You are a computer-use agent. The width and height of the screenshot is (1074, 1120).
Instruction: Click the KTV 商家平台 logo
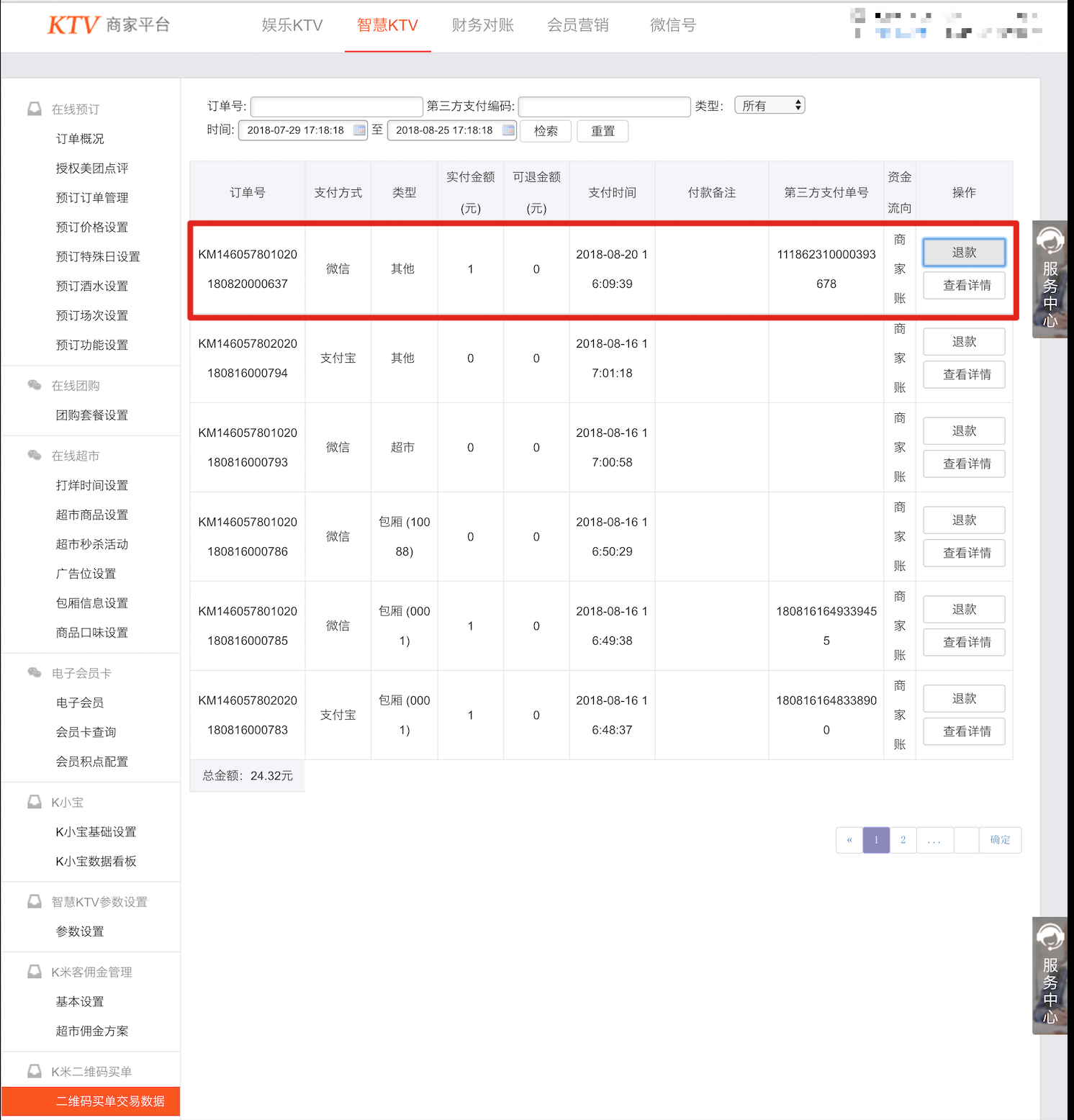pos(109,25)
